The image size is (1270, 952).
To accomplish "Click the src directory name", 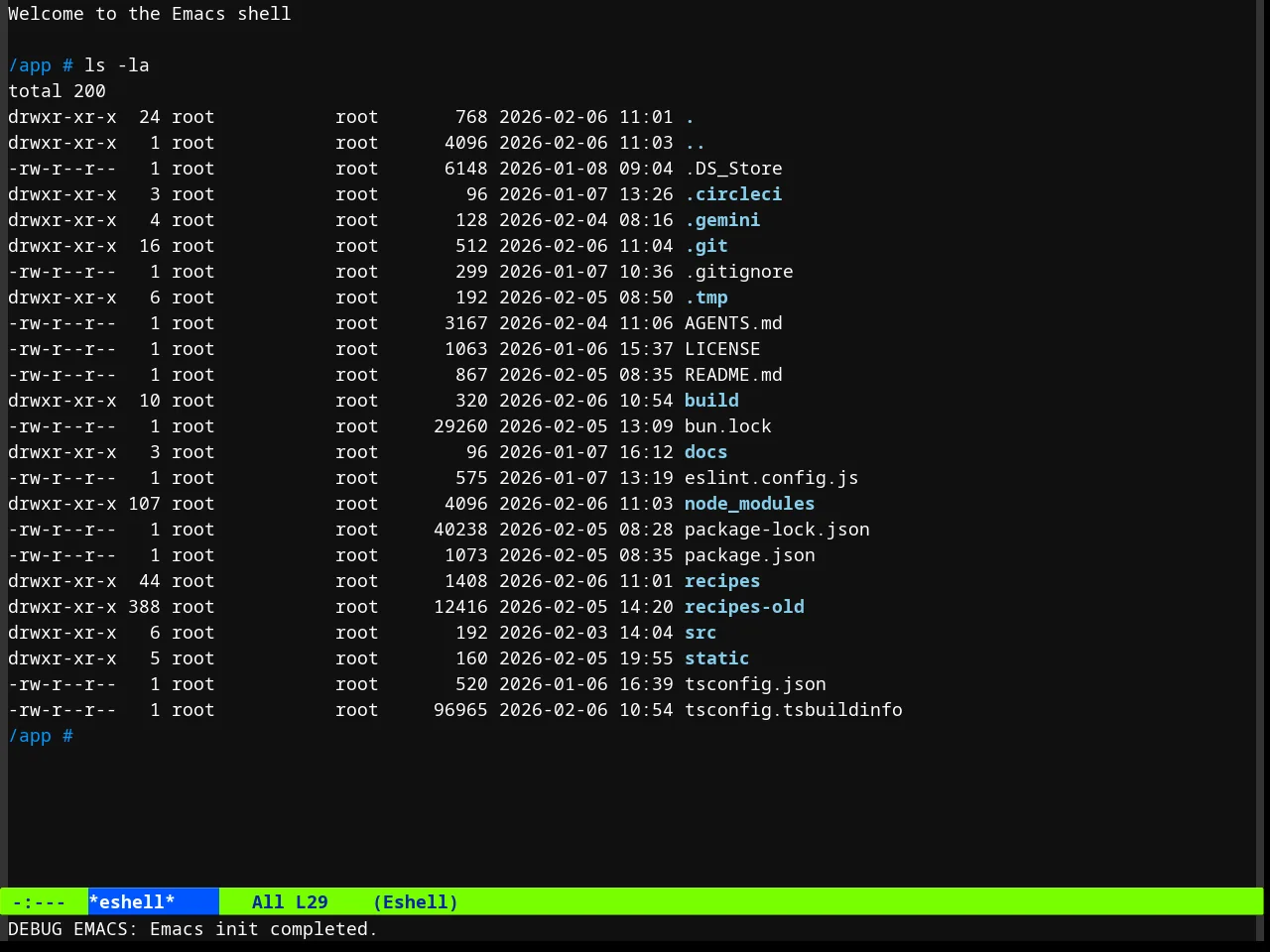I will tap(700, 632).
